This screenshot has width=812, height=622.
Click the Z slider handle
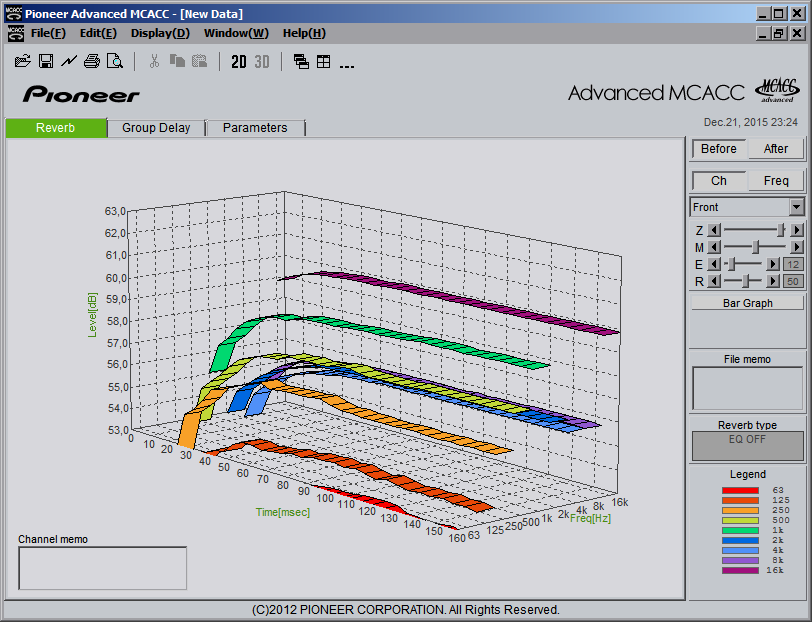[781, 229]
